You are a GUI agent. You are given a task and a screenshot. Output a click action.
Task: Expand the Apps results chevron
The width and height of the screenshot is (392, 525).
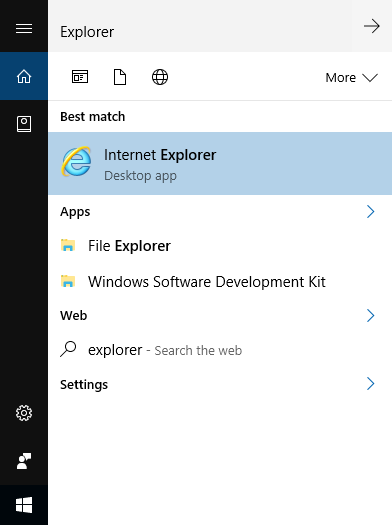click(370, 212)
